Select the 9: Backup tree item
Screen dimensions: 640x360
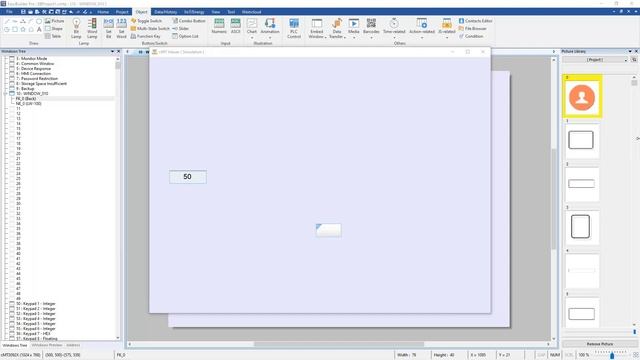[x=25, y=89]
